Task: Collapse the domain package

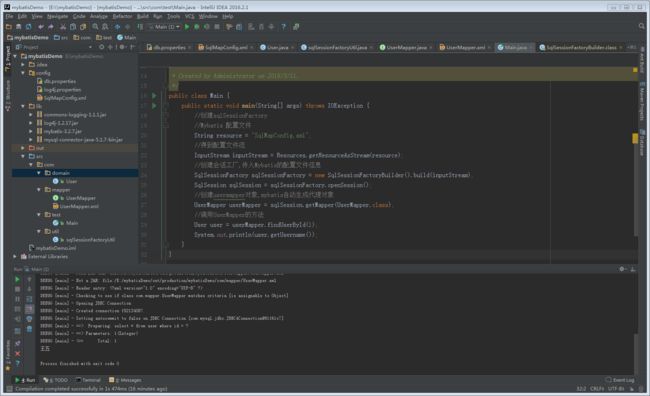Action: [x=39, y=173]
